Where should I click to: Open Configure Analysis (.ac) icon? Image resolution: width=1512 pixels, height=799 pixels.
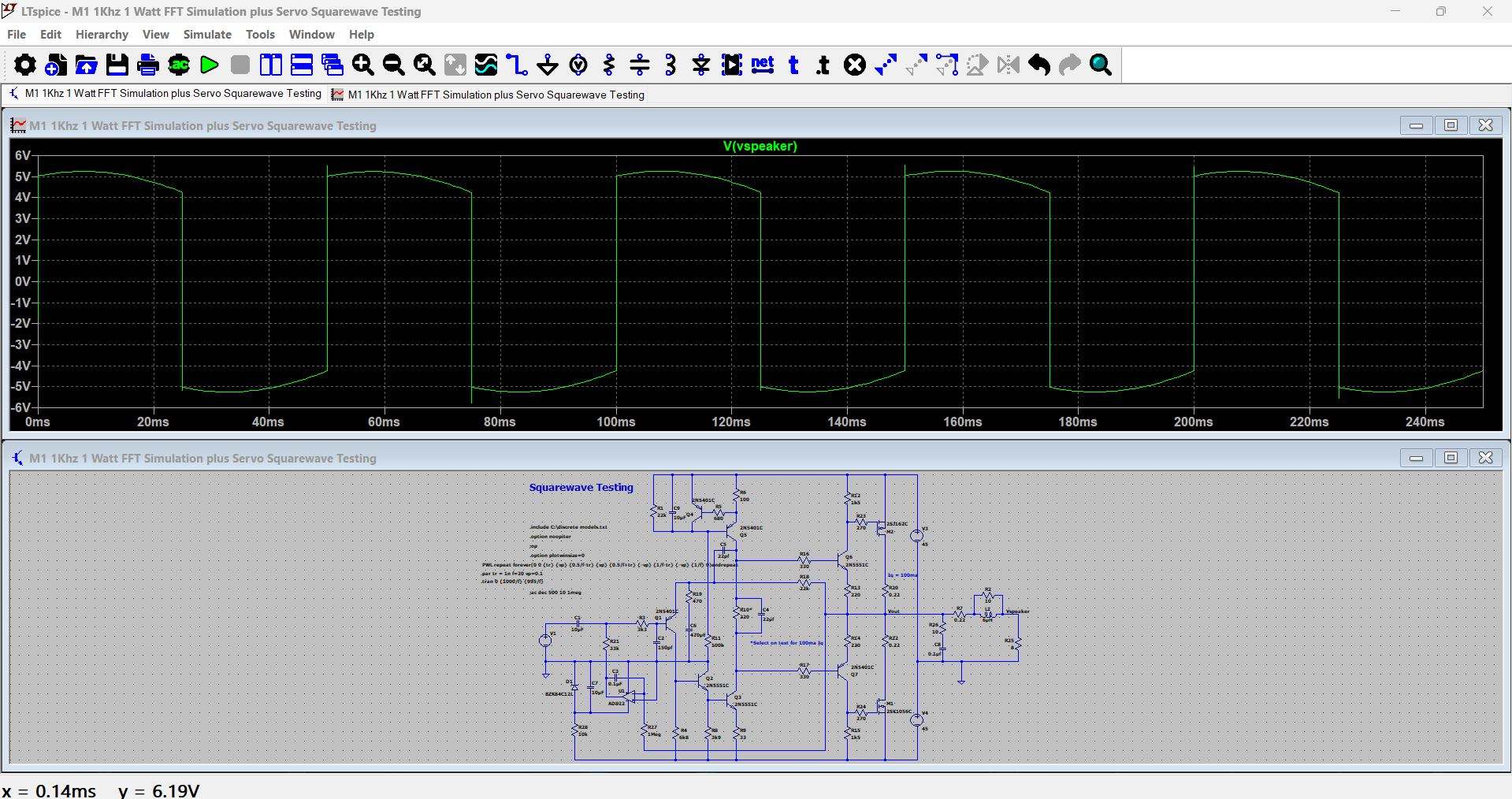(x=179, y=65)
